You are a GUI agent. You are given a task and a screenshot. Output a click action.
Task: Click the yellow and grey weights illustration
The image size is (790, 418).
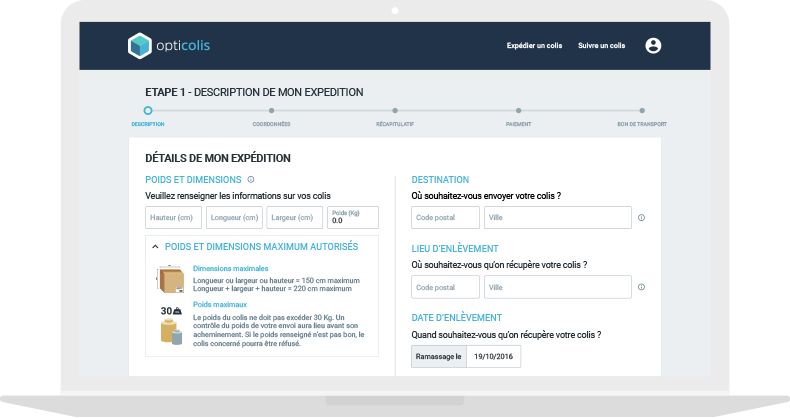click(x=171, y=332)
